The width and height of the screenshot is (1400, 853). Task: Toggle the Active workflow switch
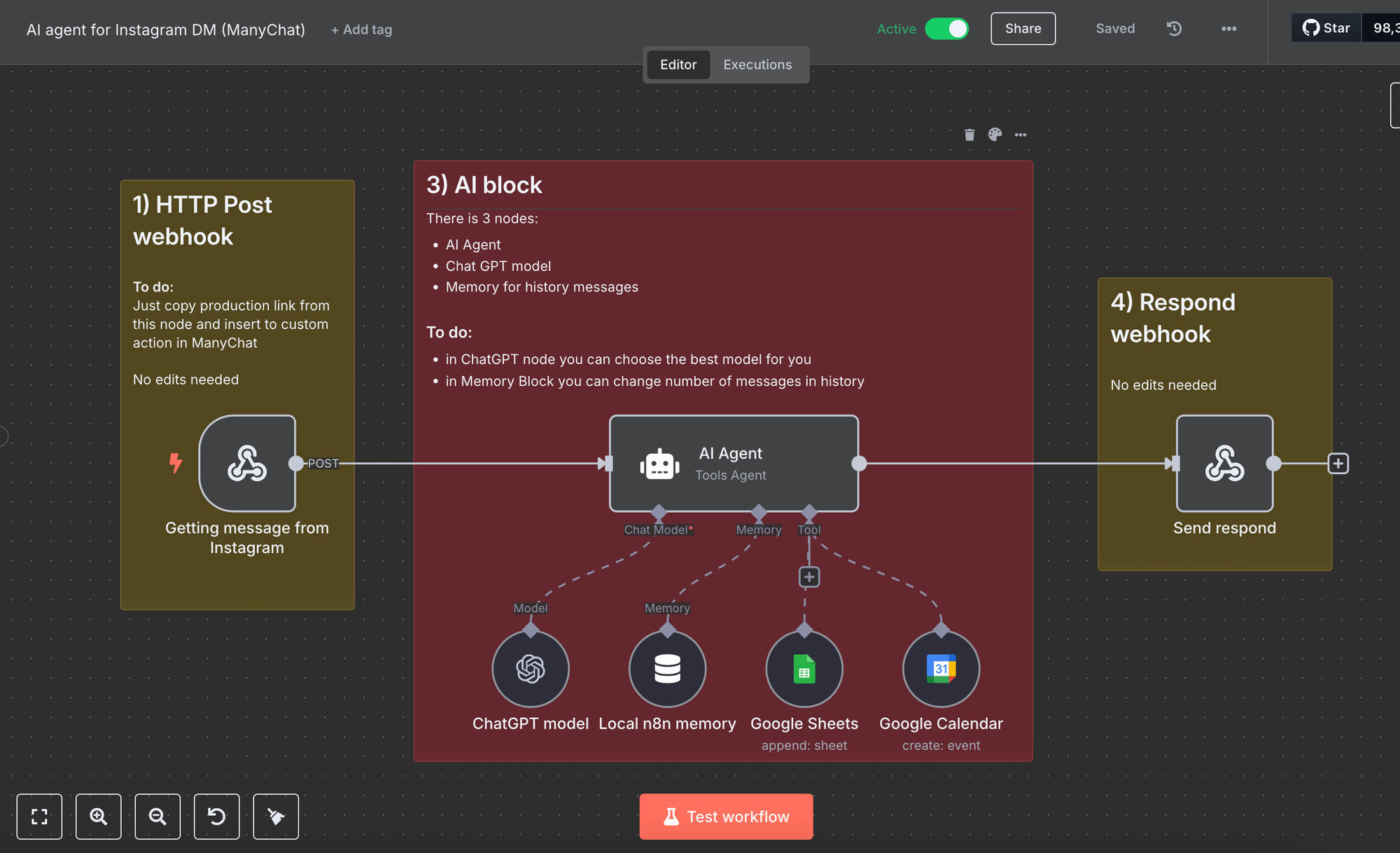(946, 29)
